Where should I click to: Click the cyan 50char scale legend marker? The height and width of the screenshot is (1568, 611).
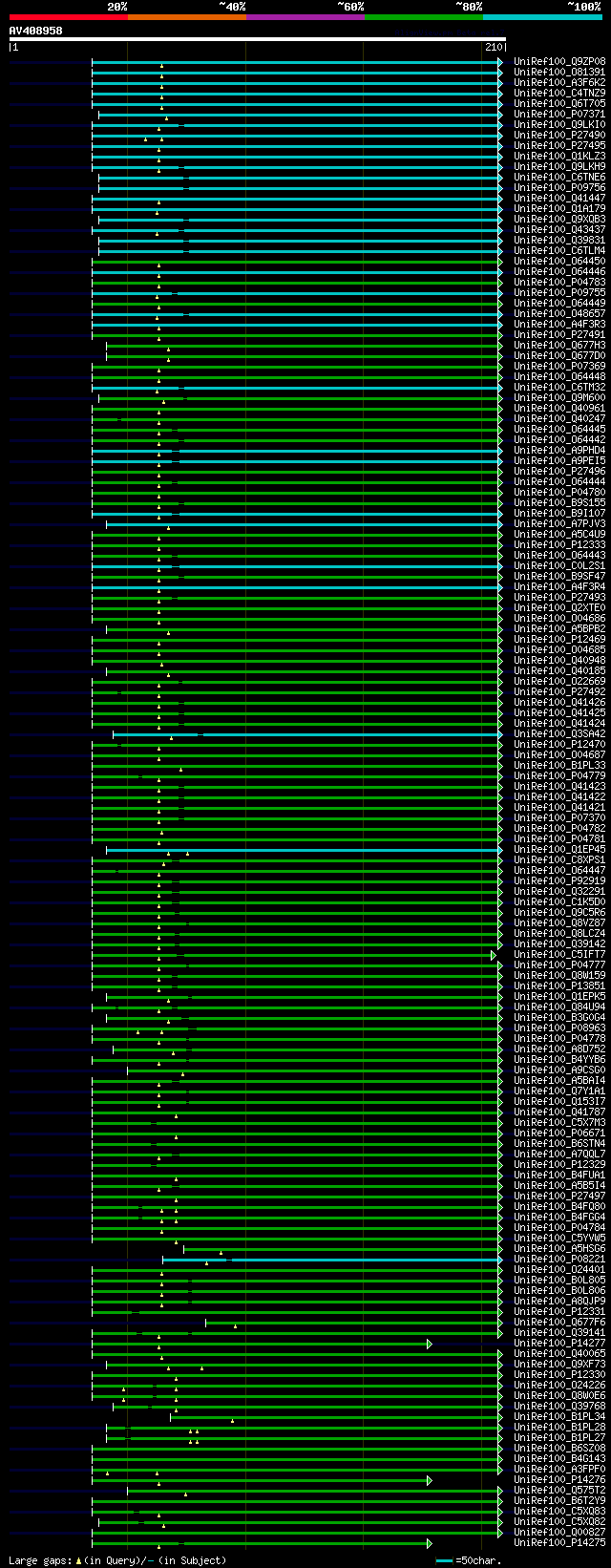444,1560
